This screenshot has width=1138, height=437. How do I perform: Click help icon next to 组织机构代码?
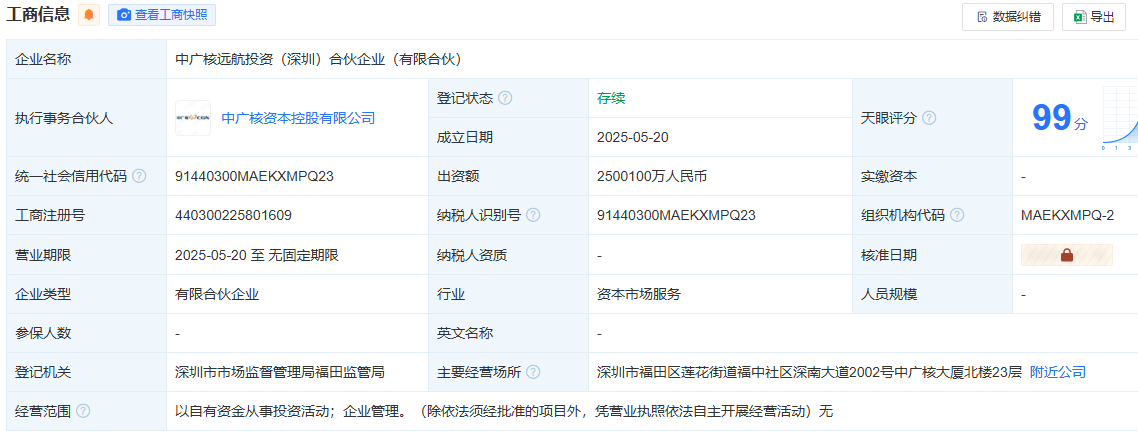[x=957, y=215]
